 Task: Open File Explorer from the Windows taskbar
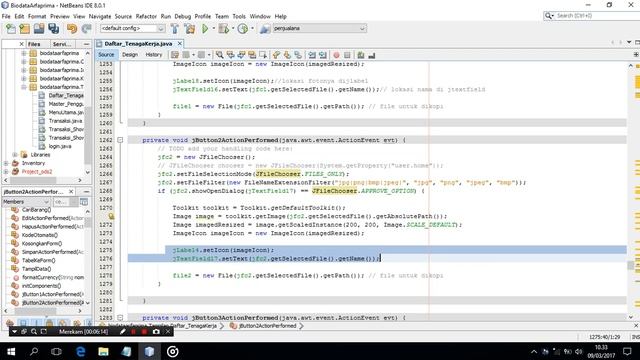(103, 351)
